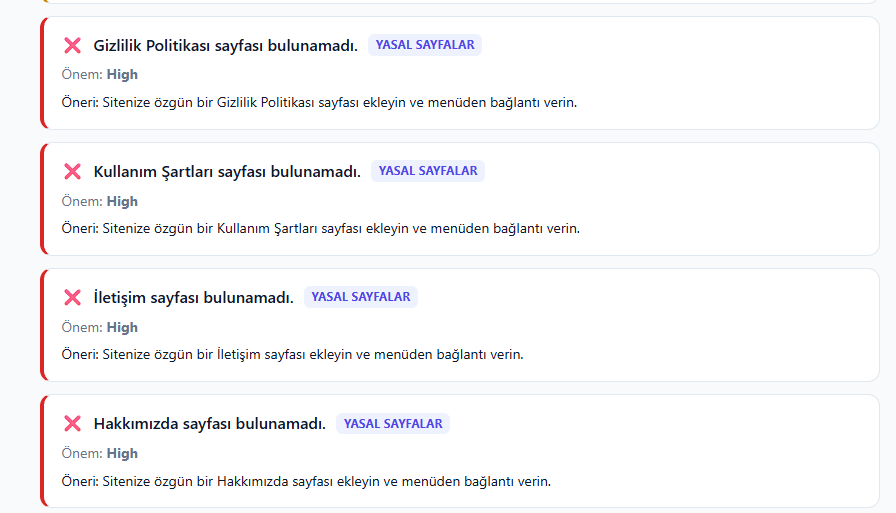
Task: Select YASAL SAYFALAR badge on İletişim card
Action: click(361, 297)
